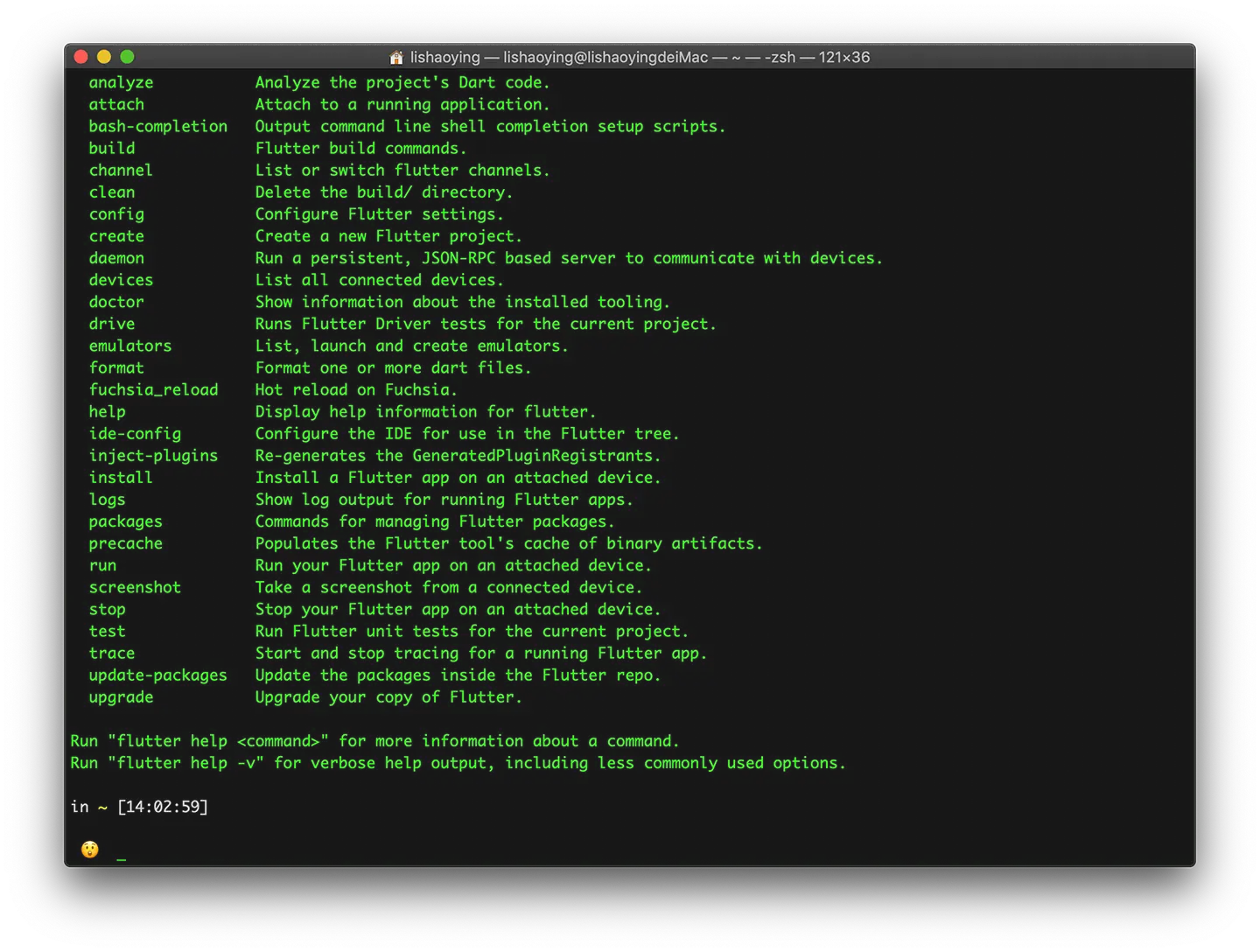The image size is (1260, 952).
Task: Zoom the terminal with the green button
Action: point(127,57)
